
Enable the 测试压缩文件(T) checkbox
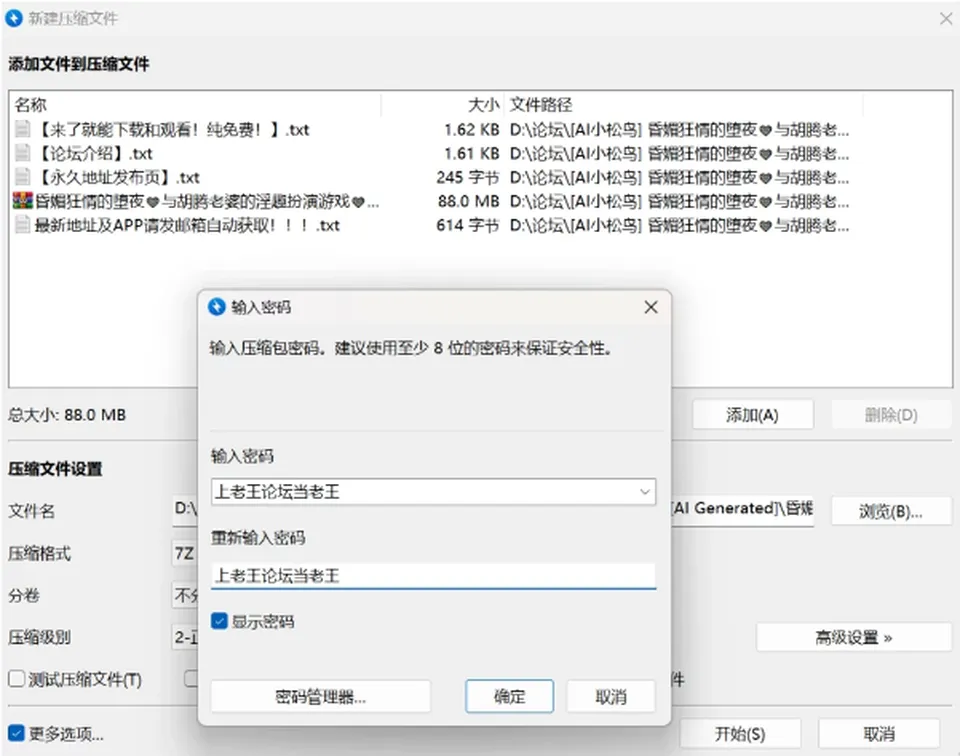(17, 678)
